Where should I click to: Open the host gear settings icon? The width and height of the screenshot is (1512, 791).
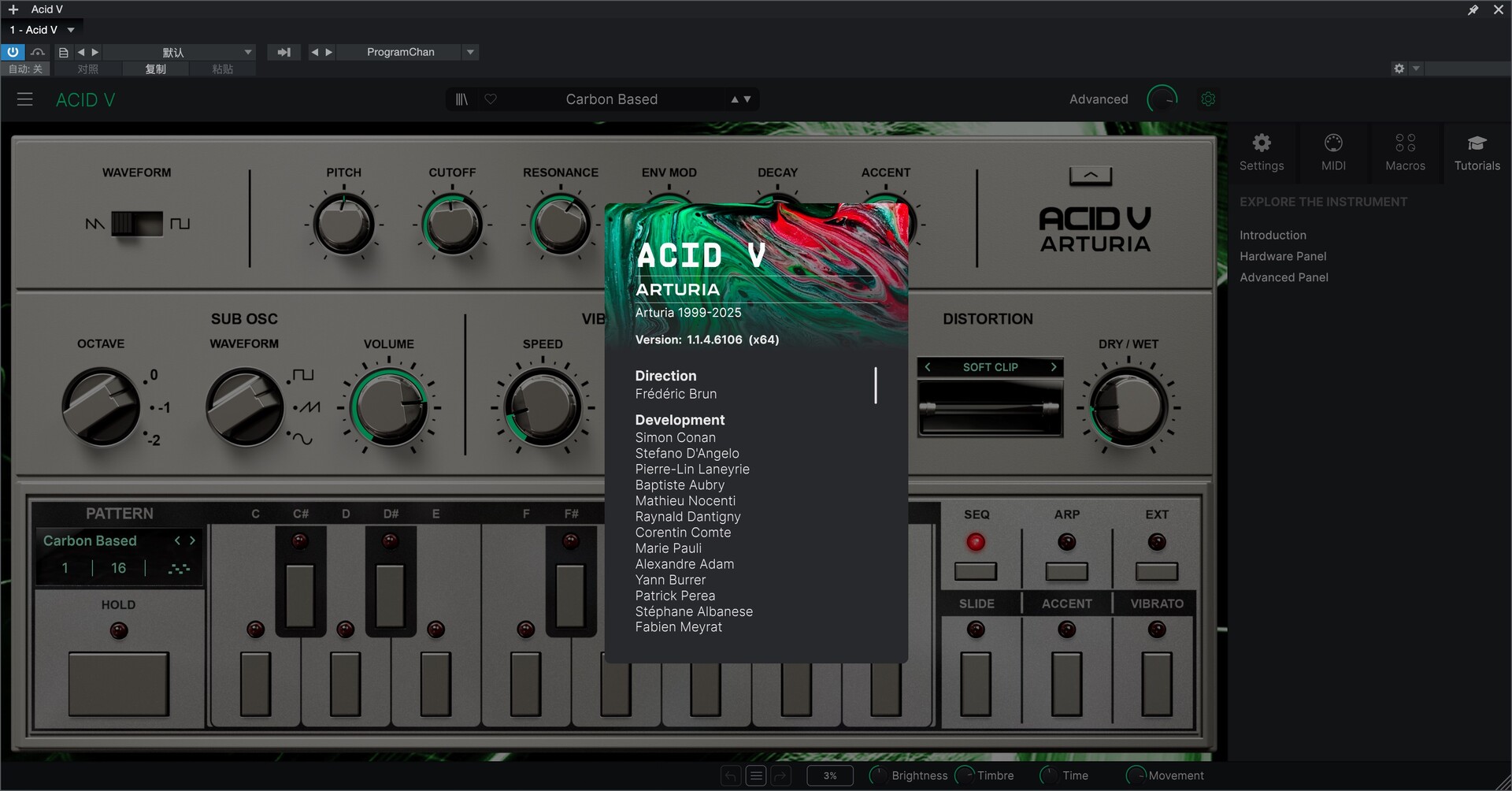point(1399,69)
